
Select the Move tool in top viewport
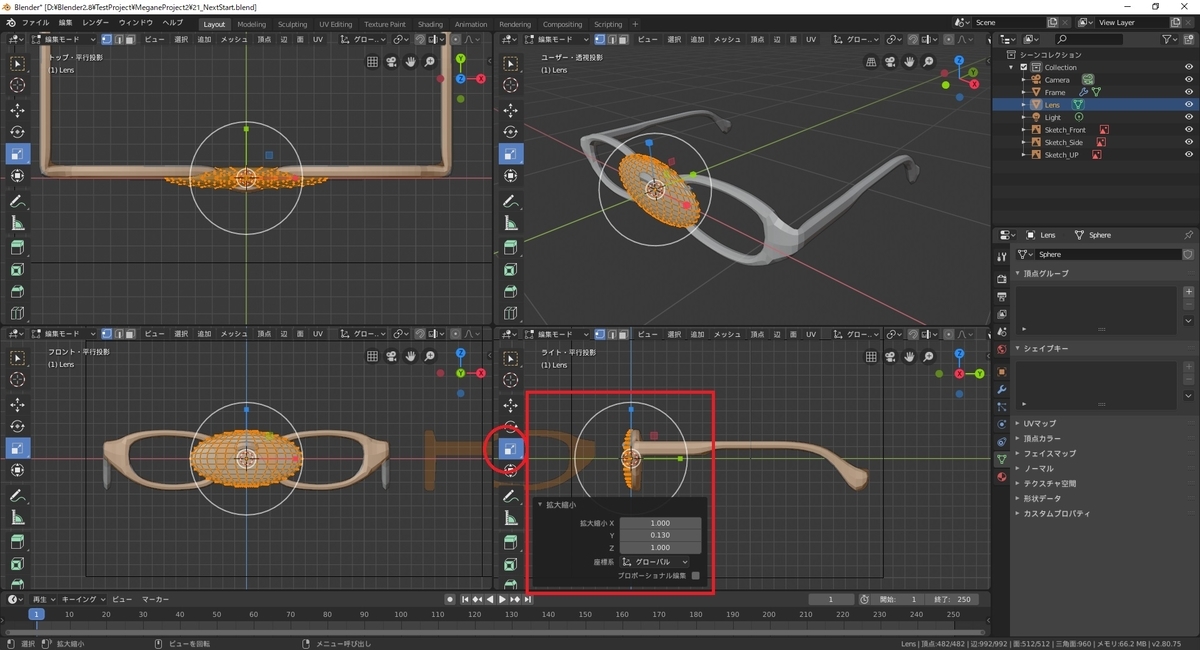pyautogui.click(x=18, y=110)
